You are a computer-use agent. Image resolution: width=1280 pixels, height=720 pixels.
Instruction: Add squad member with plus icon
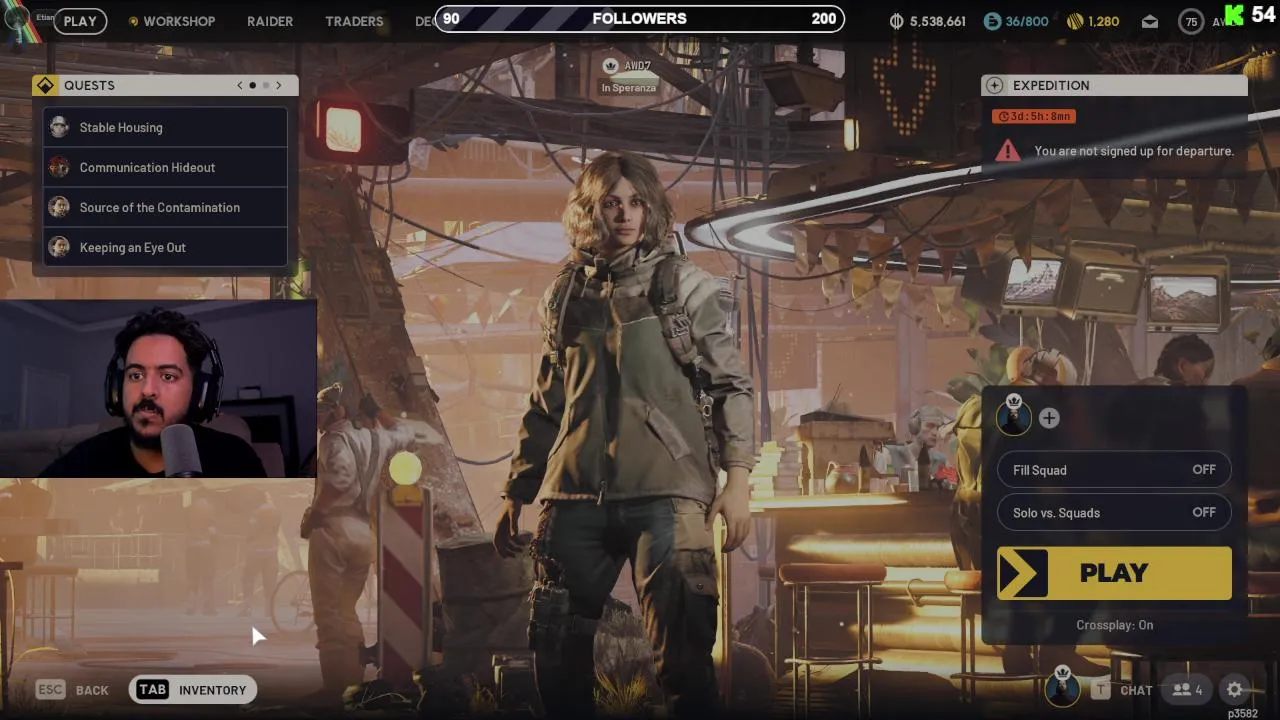coord(1048,418)
